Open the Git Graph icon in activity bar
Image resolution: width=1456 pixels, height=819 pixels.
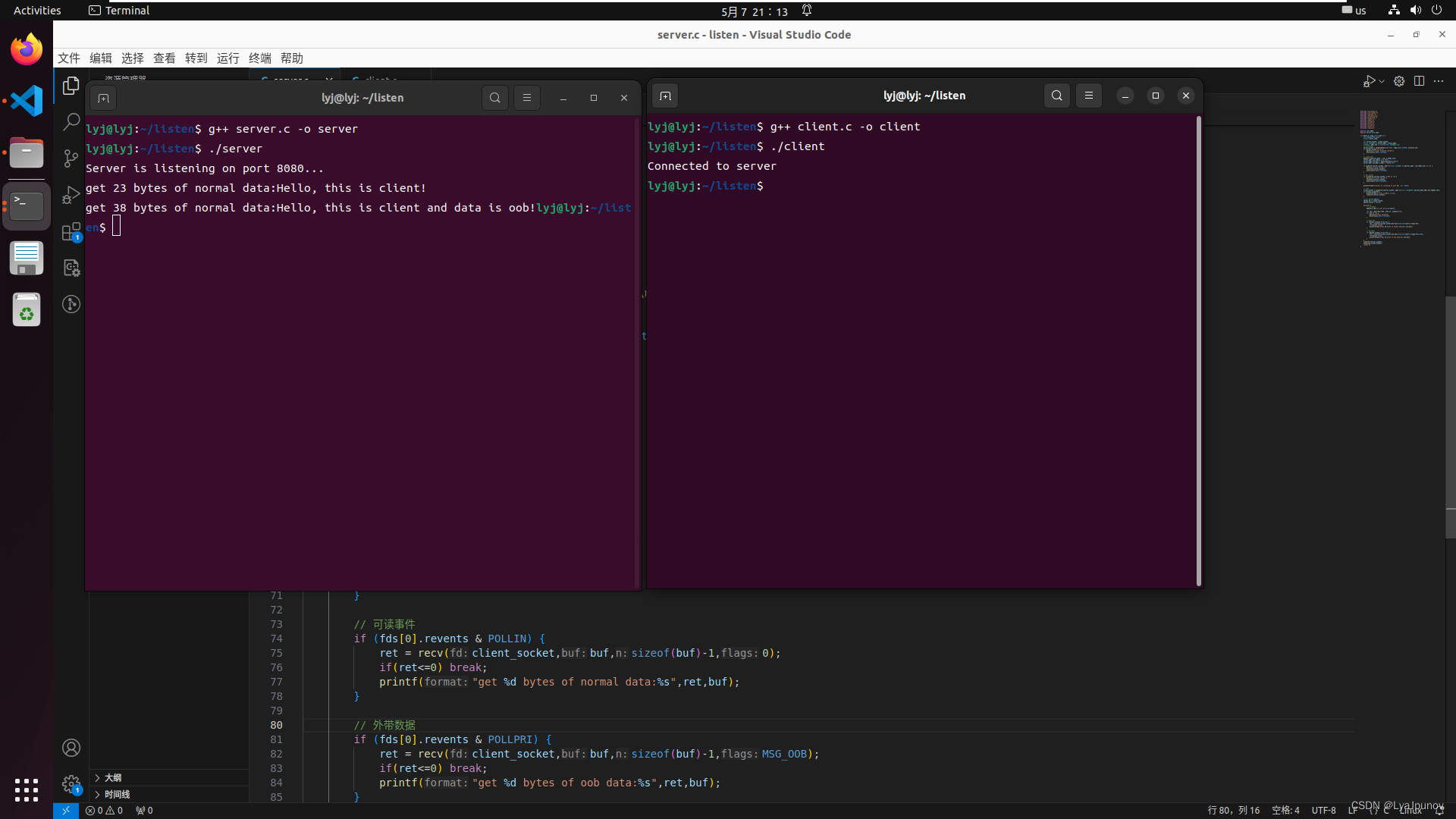pyautogui.click(x=71, y=304)
